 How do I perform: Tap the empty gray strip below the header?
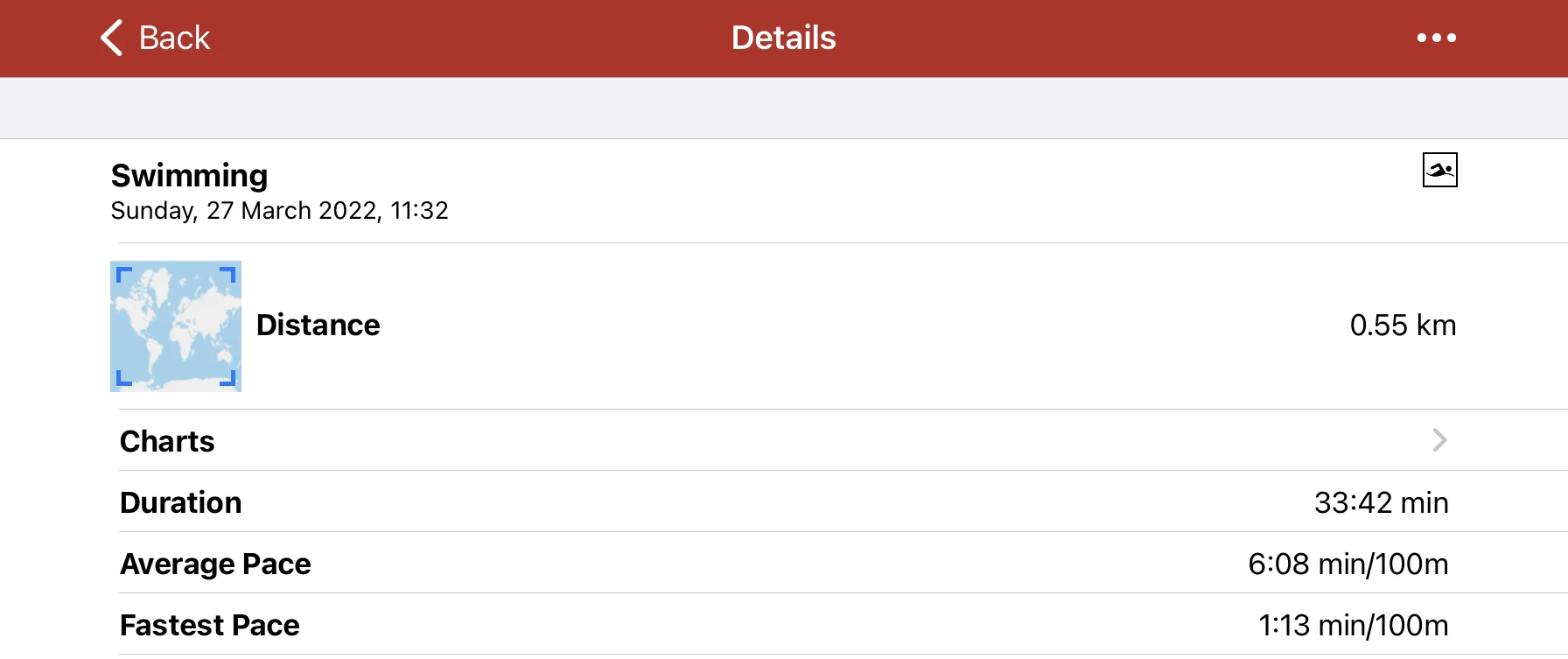[784, 108]
